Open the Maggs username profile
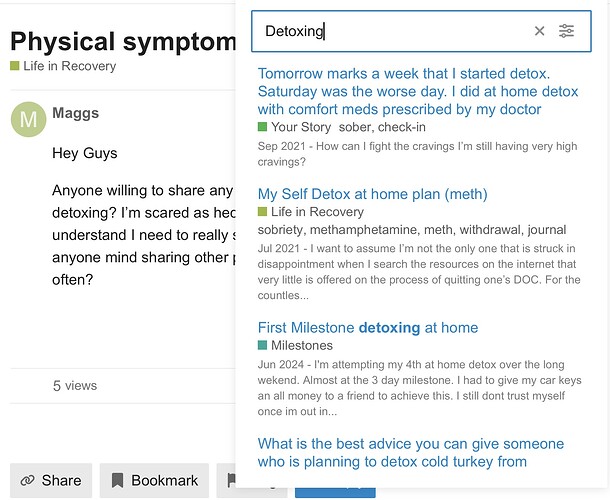The image size is (610, 500). (x=75, y=113)
